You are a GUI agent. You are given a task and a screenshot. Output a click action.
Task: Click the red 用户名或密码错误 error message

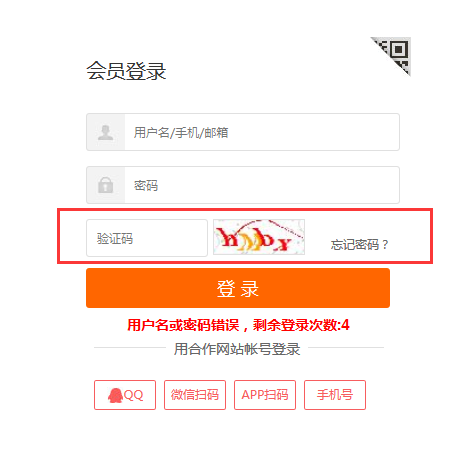[x=183, y=325]
